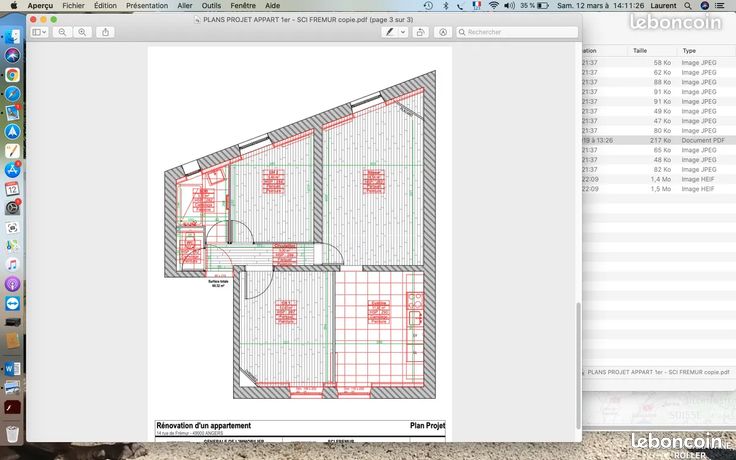Image resolution: width=736 pixels, height=460 pixels.
Task: Click the share icon in Preview toolbar
Action: (105, 32)
